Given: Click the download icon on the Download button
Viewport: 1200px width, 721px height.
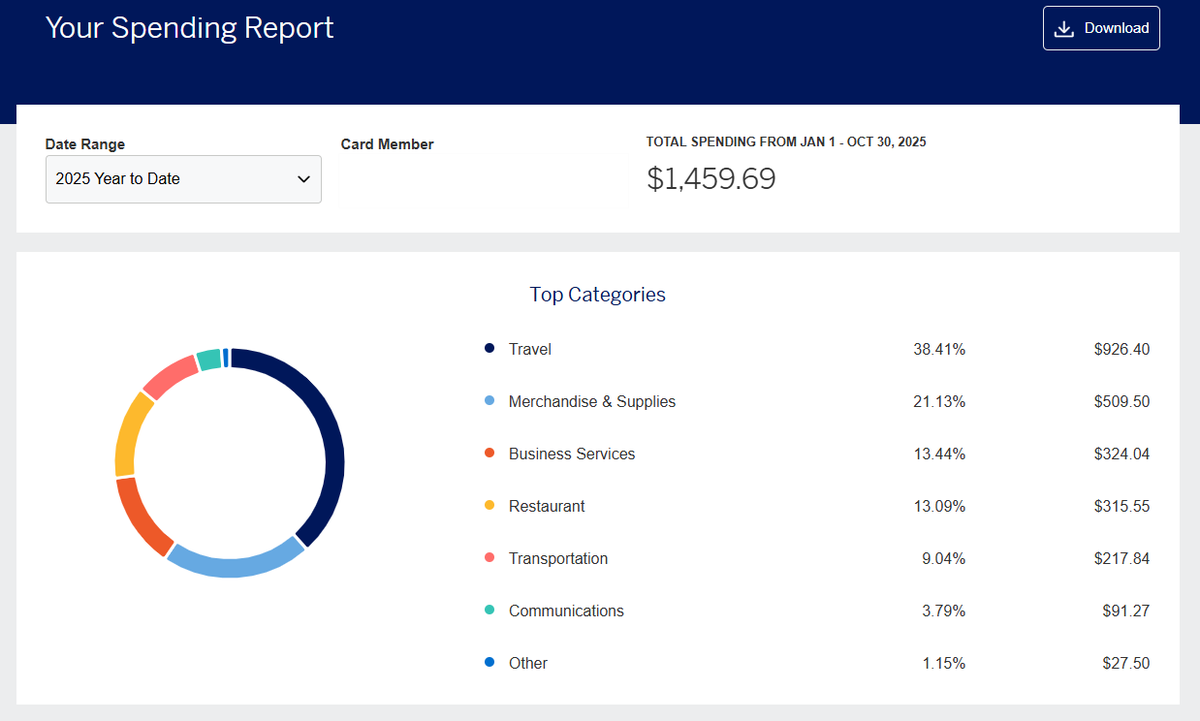Looking at the screenshot, I should 1066,27.
